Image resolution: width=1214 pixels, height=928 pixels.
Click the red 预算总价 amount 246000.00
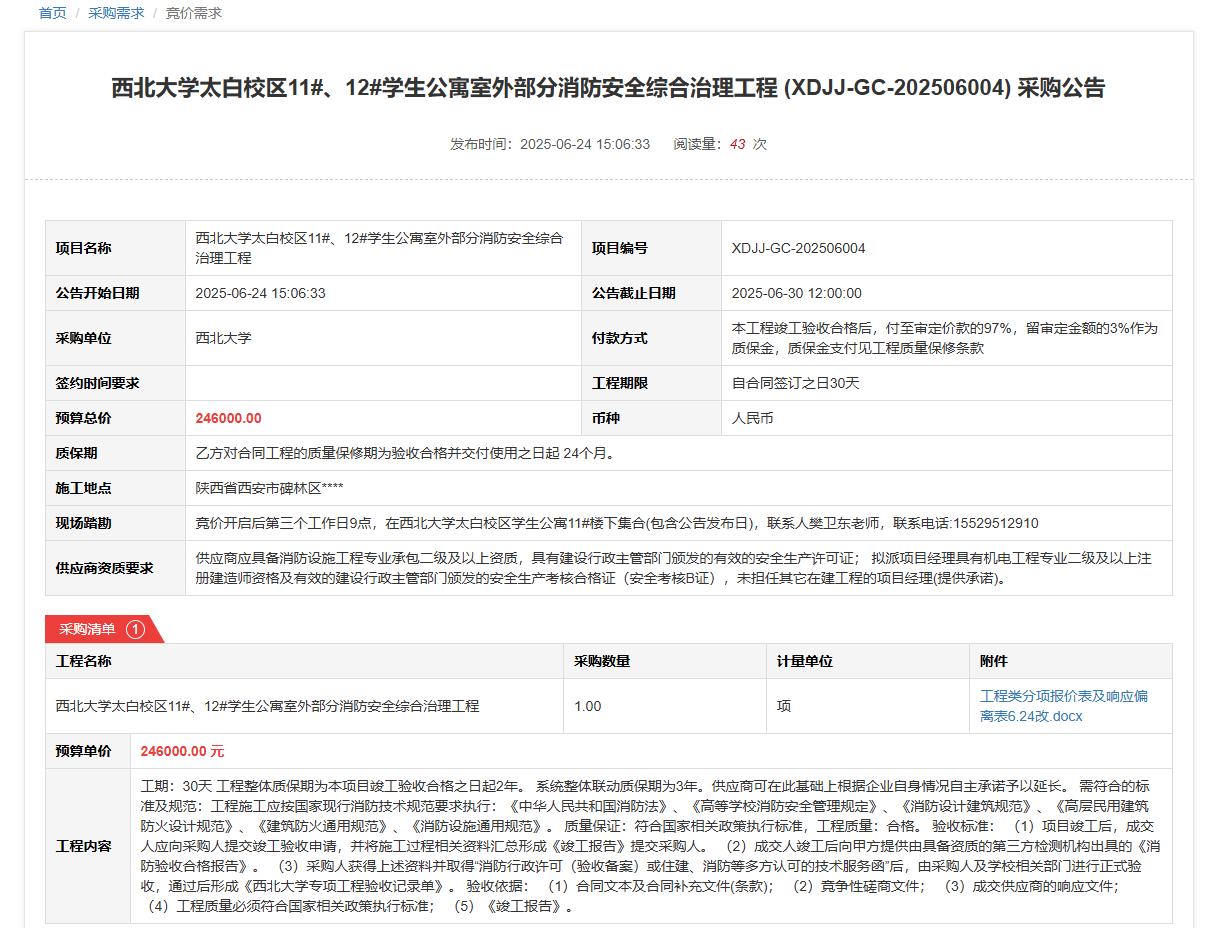[228, 418]
